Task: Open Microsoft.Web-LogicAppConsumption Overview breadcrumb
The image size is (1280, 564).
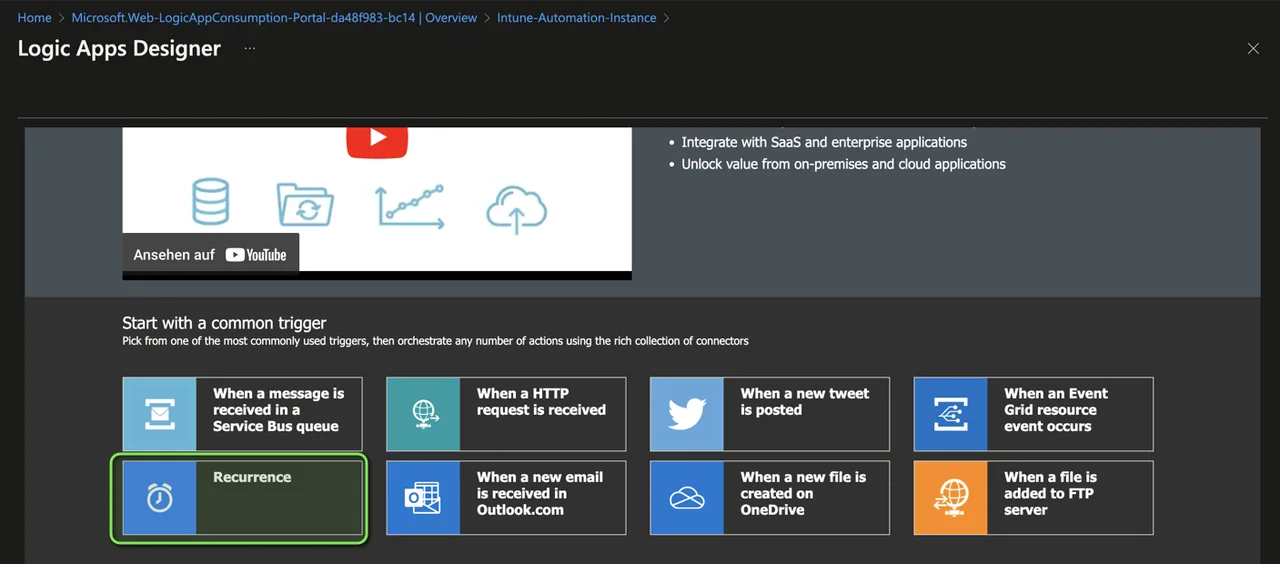Action: pos(274,18)
